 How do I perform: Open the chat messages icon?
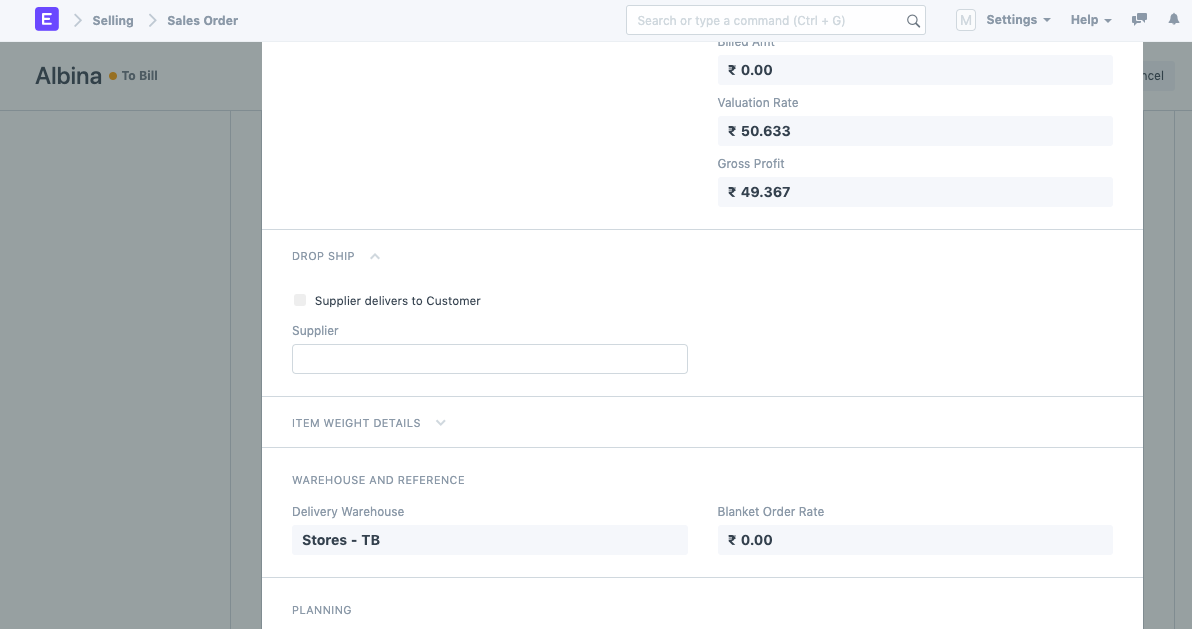tap(1139, 20)
